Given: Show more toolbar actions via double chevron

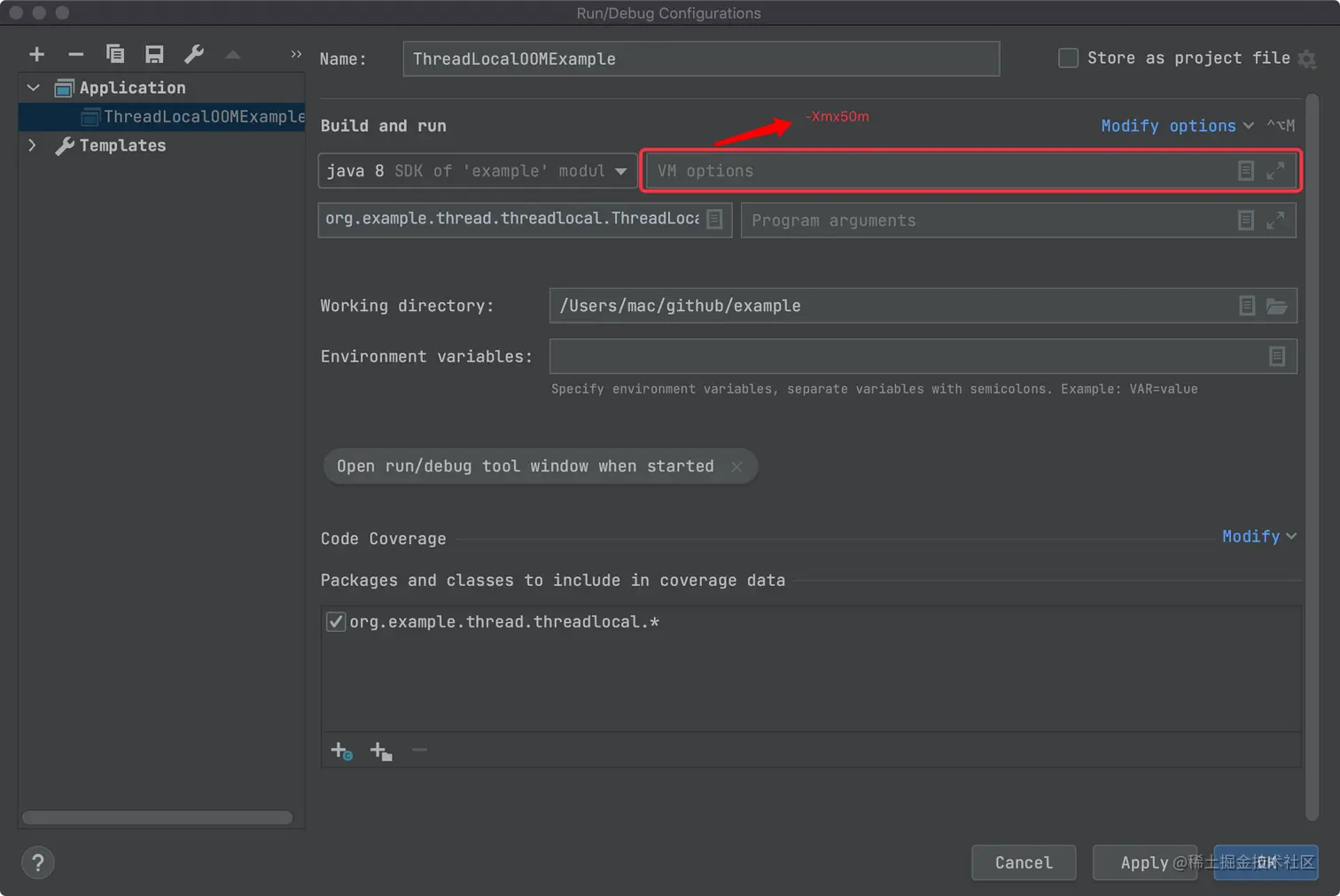Looking at the screenshot, I should click(x=296, y=55).
